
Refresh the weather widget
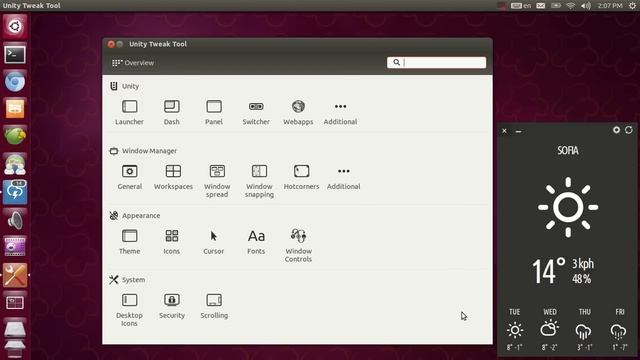629,130
